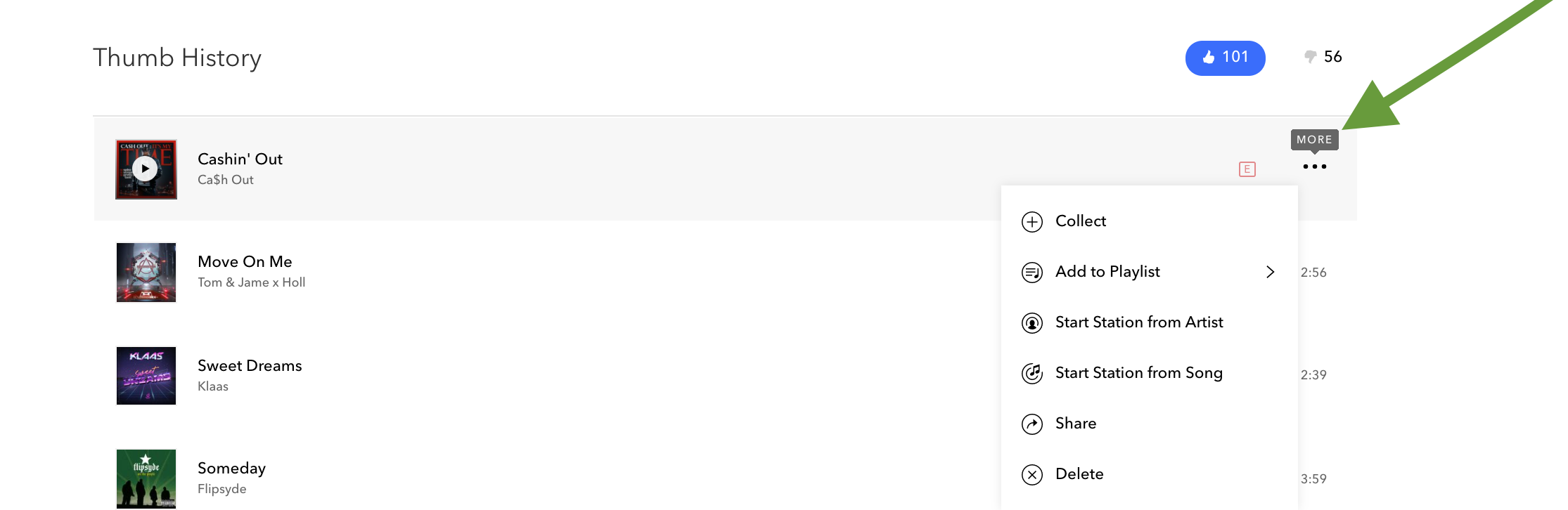
Task: Open the Cashin' Out song title link
Action: (x=240, y=159)
